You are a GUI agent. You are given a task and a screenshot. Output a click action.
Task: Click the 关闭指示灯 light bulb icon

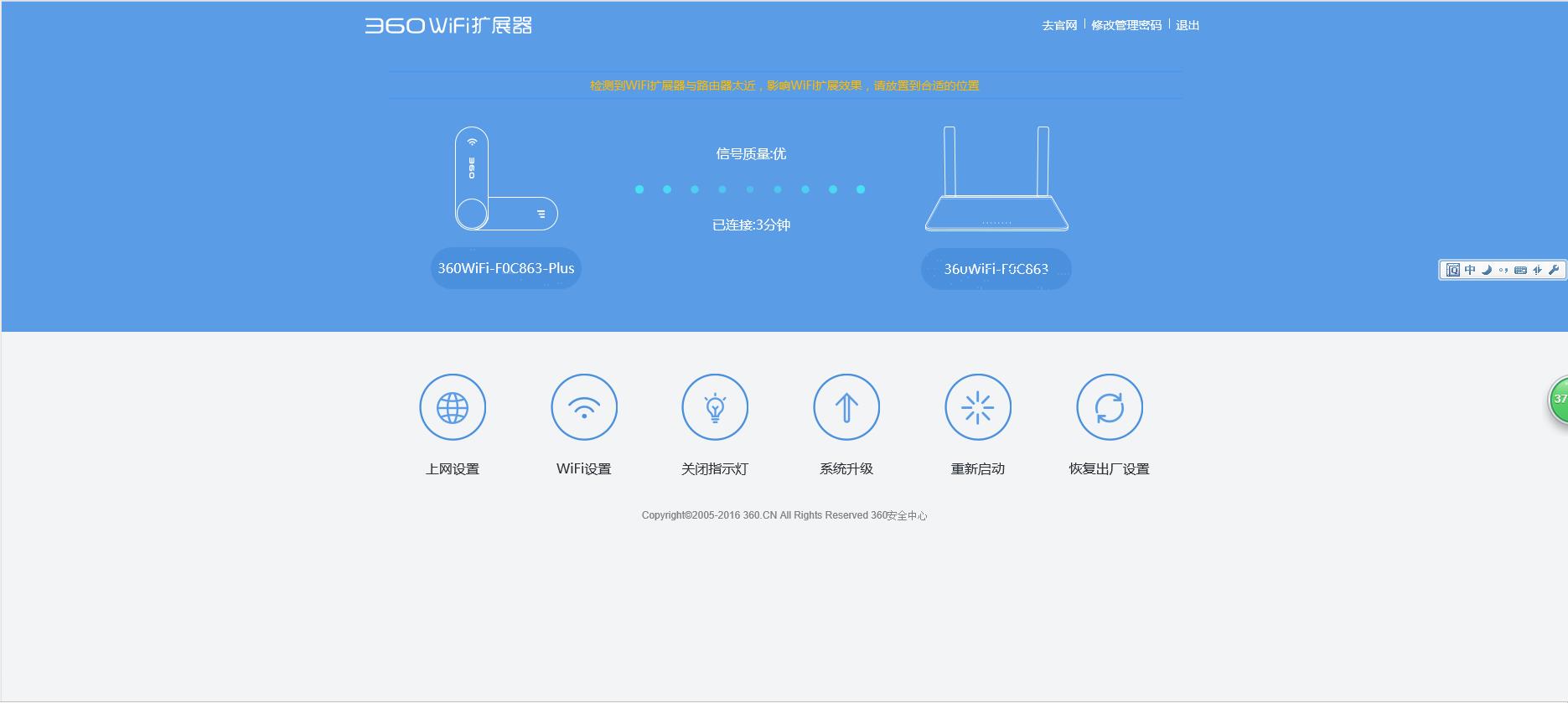715,407
